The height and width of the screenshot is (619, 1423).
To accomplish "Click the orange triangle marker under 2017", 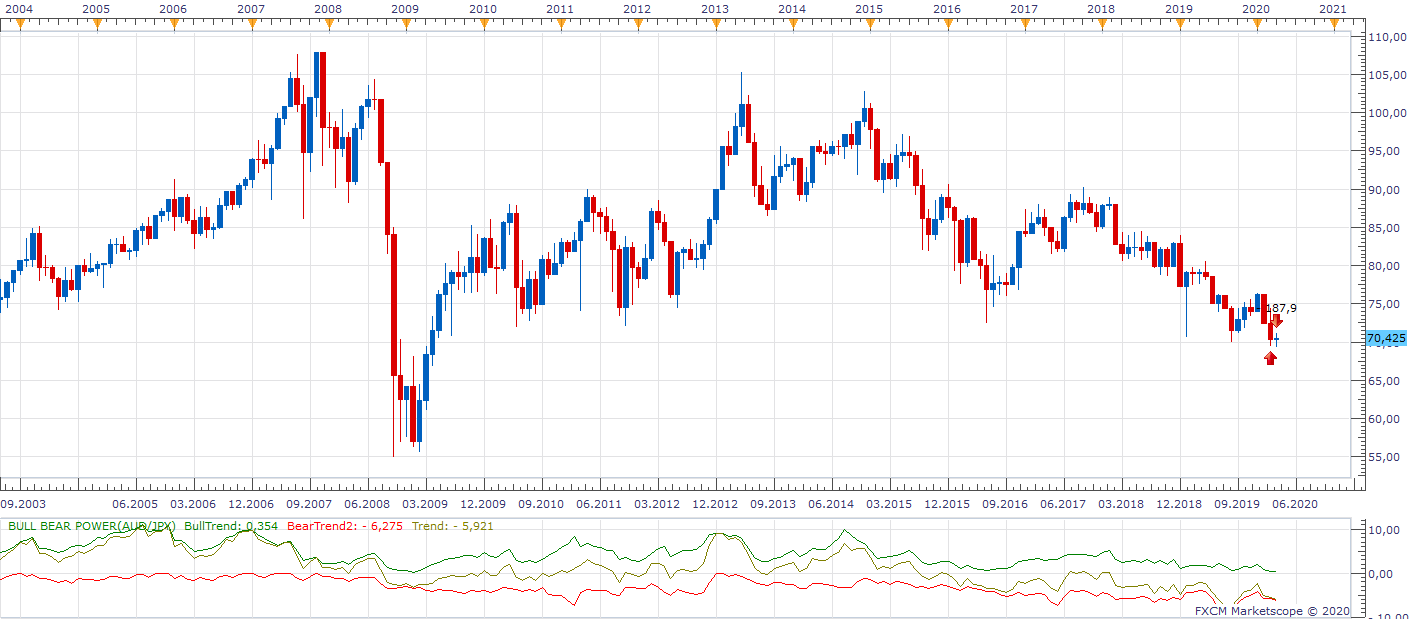I will click(x=1024, y=23).
